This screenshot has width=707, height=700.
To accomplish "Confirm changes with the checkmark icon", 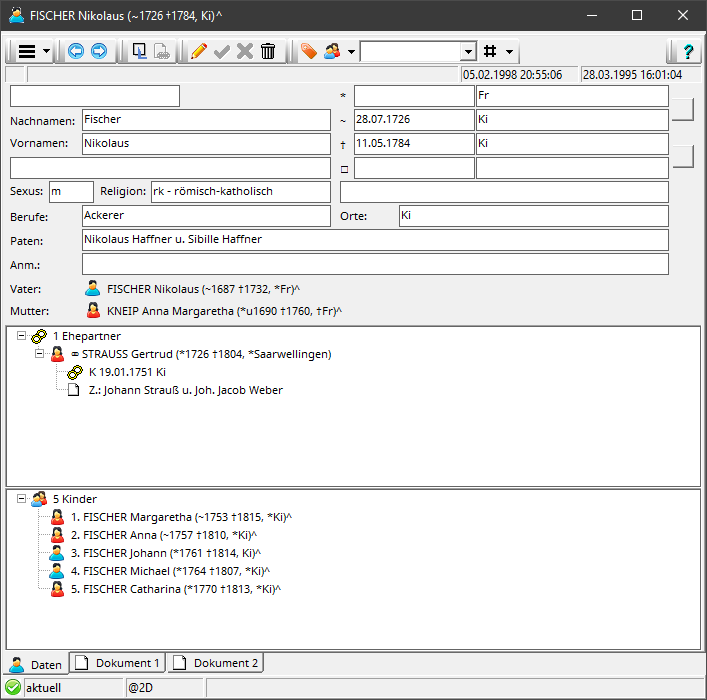I will click(x=221, y=51).
